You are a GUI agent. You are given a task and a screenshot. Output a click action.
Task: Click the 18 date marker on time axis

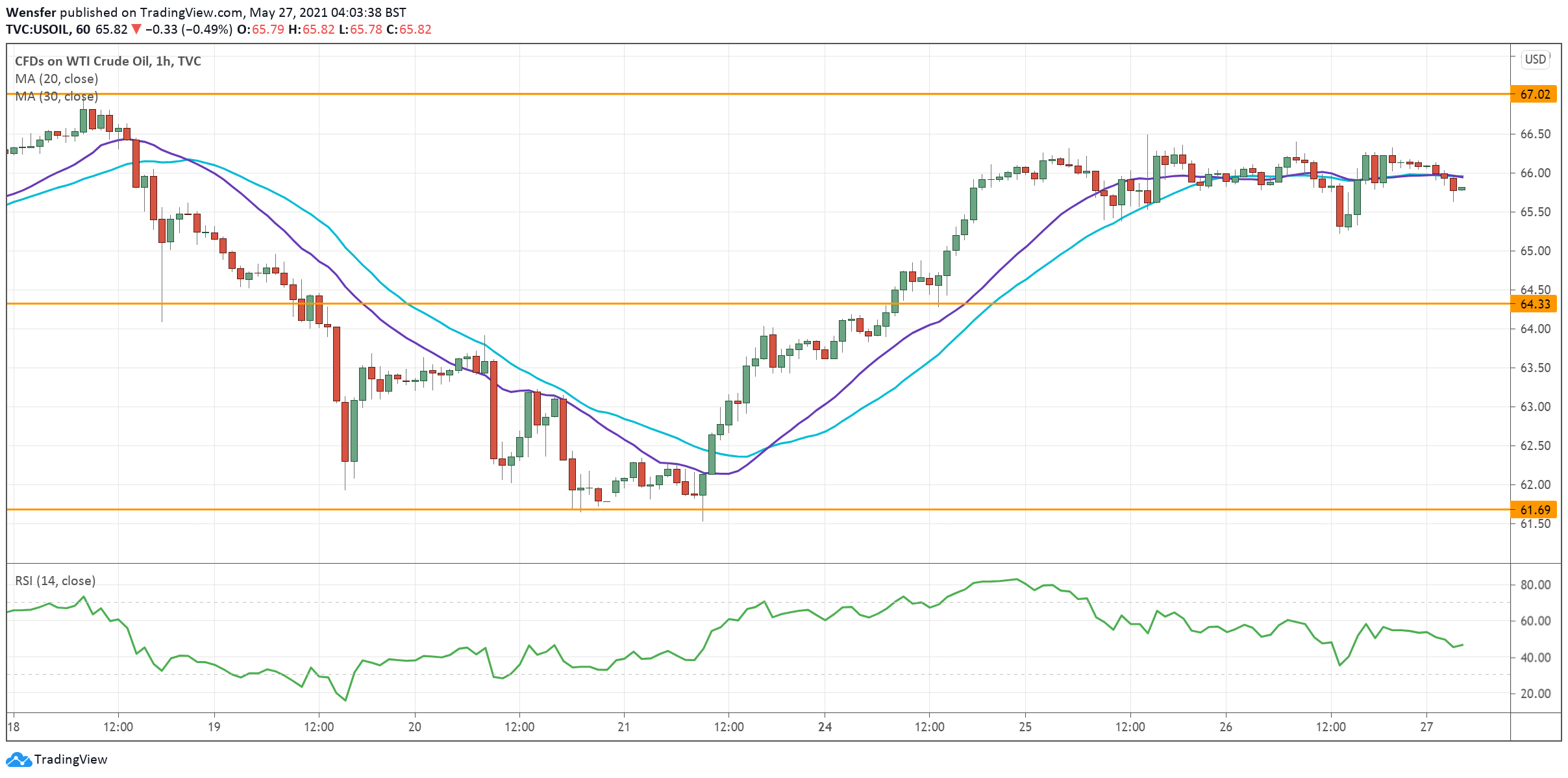click(x=14, y=727)
